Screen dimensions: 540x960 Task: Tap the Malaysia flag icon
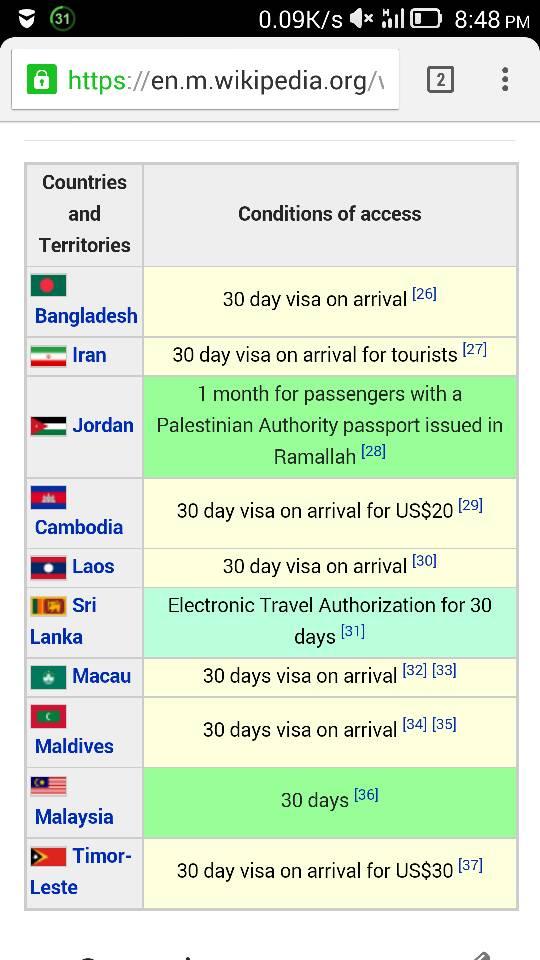point(48,786)
